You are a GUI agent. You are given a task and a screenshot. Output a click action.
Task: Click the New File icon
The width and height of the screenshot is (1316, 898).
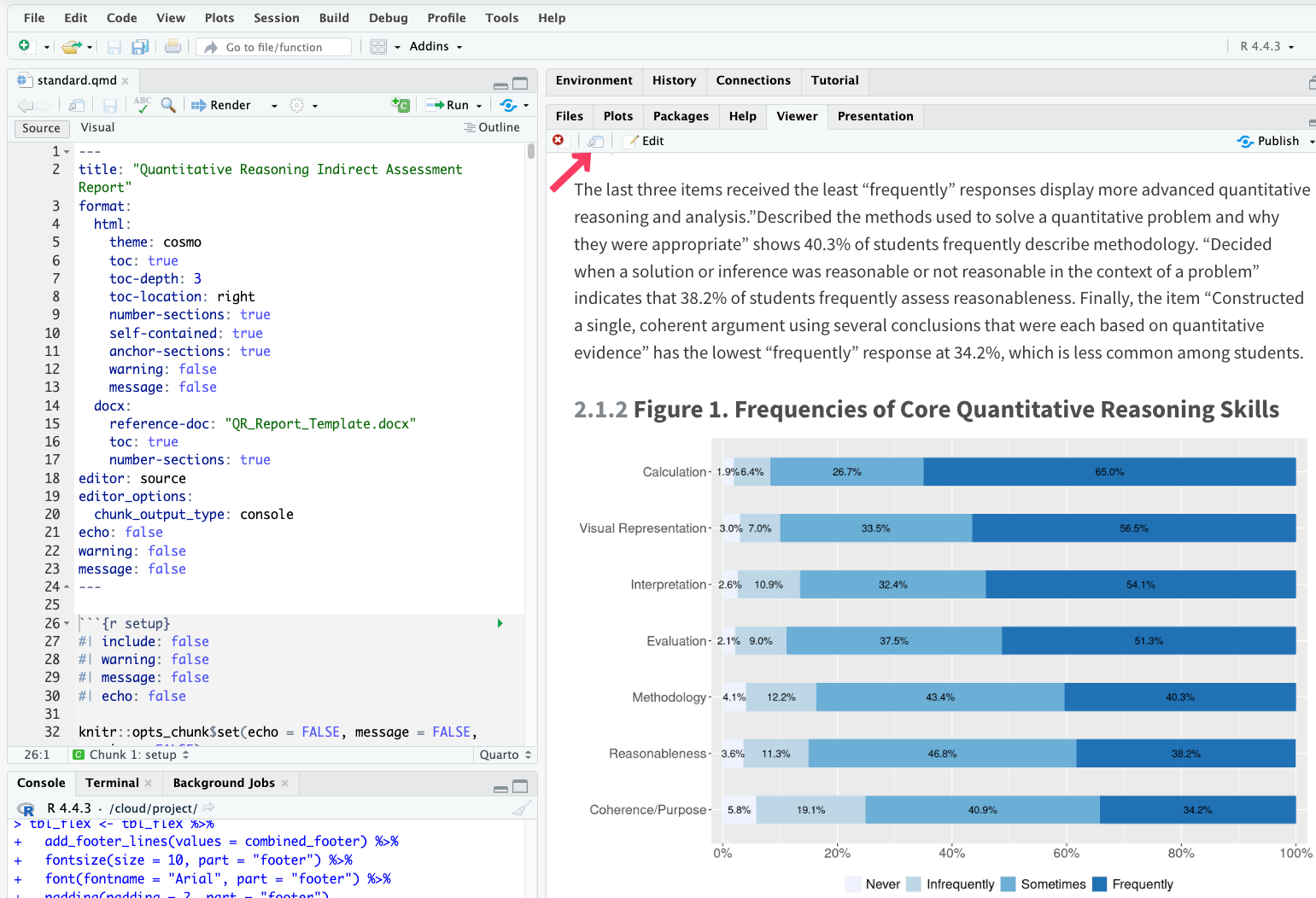click(x=24, y=46)
